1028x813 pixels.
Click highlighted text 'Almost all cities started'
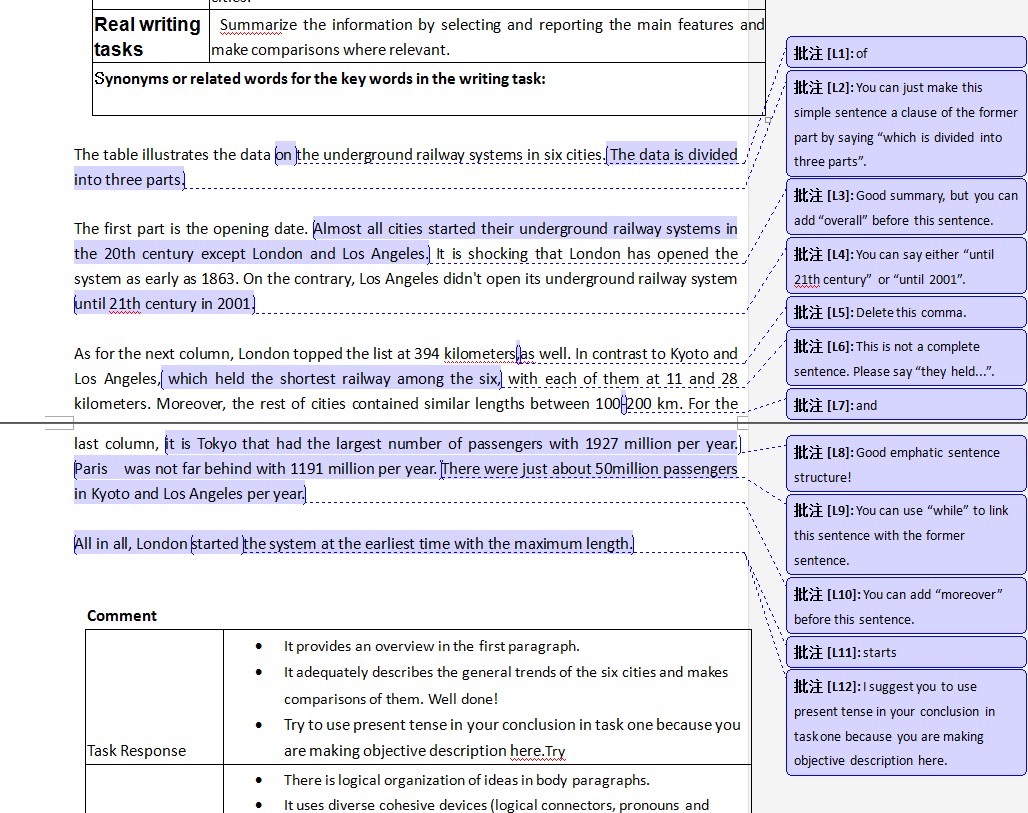pyautogui.click(x=395, y=229)
